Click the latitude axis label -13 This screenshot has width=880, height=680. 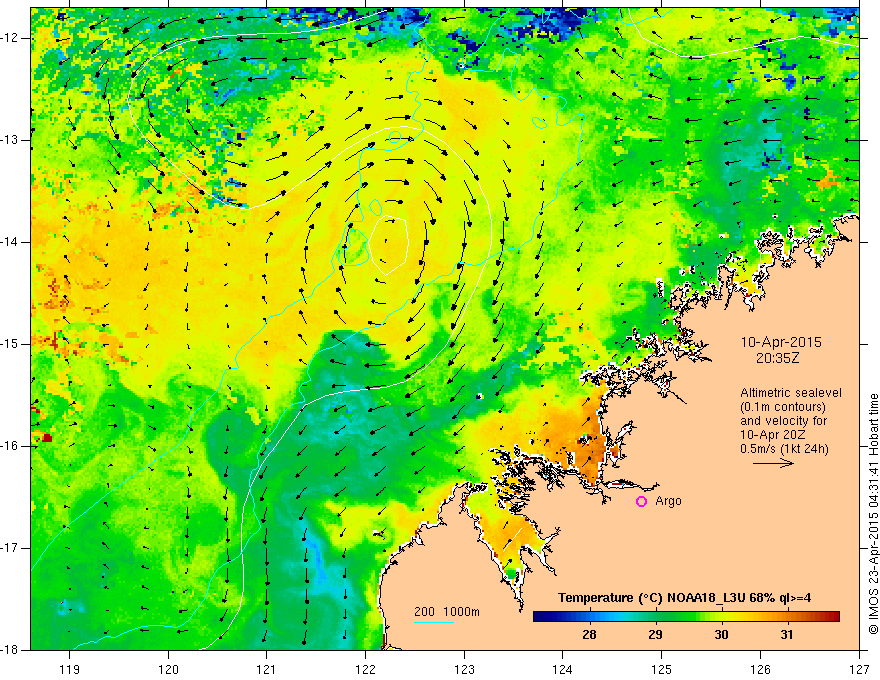click(11, 140)
